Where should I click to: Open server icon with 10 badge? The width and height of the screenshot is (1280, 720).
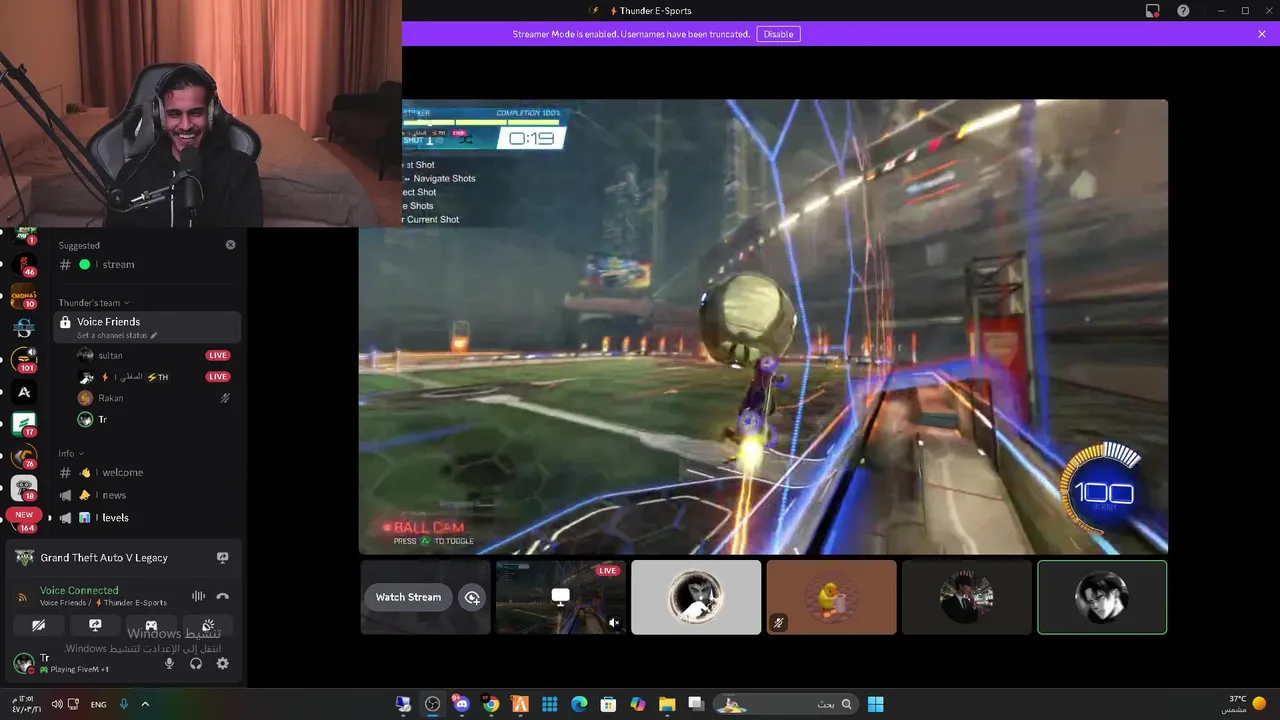coord(24,296)
